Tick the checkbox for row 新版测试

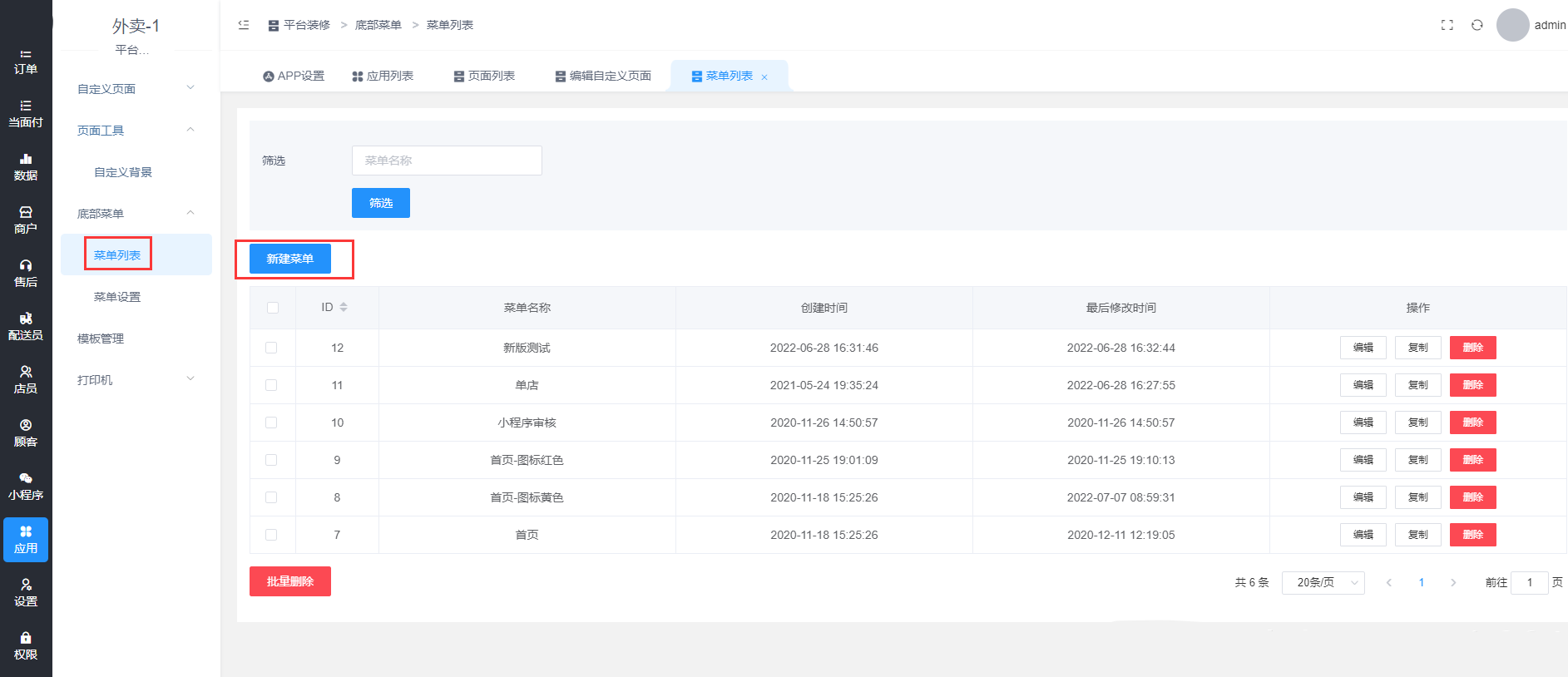click(x=271, y=348)
